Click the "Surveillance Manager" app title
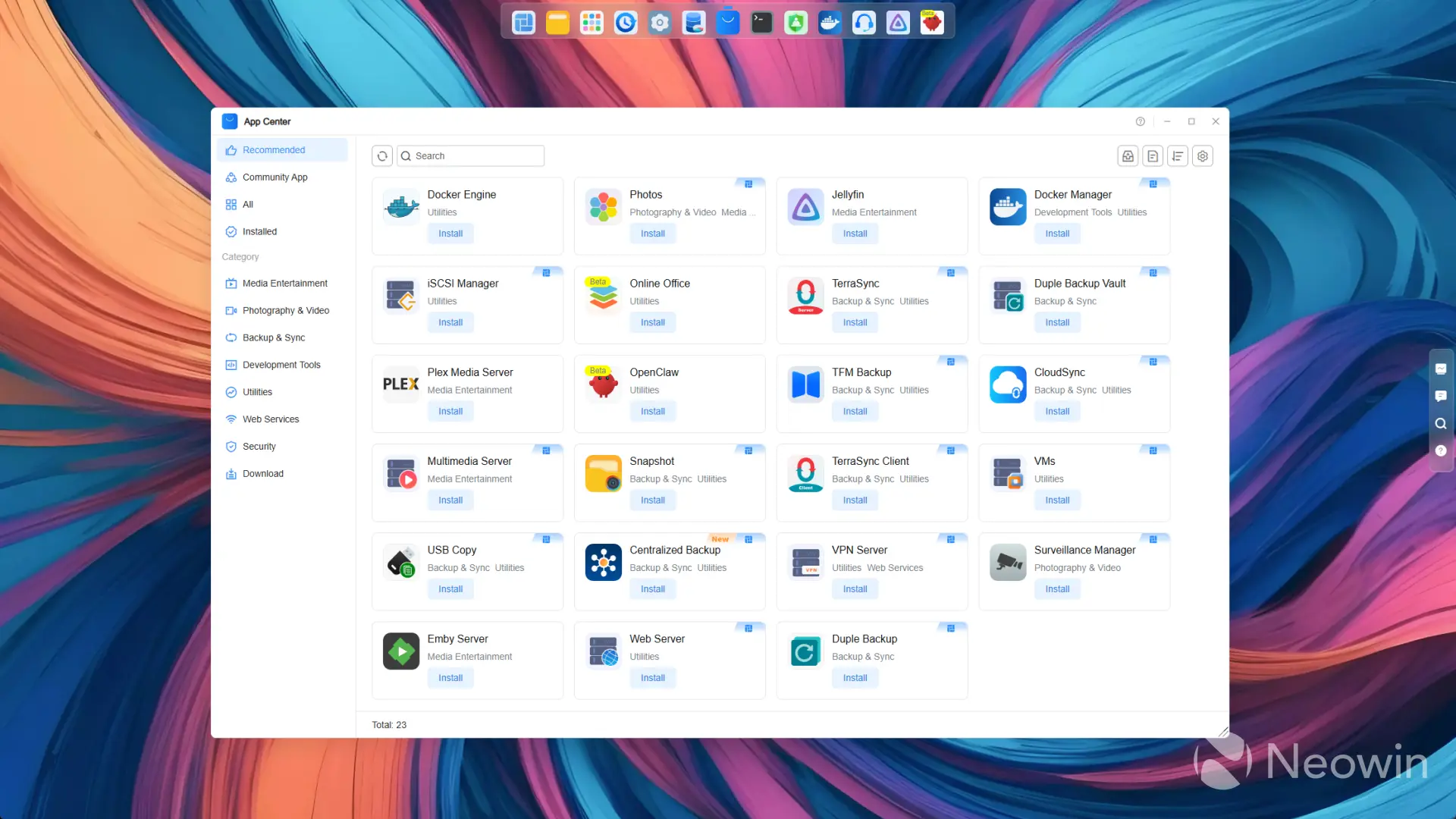1456x819 pixels. click(1084, 550)
